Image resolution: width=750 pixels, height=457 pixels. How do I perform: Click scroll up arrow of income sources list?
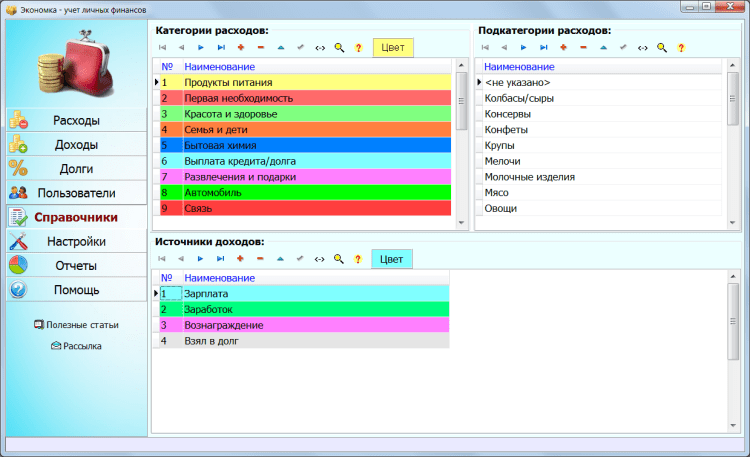click(733, 277)
